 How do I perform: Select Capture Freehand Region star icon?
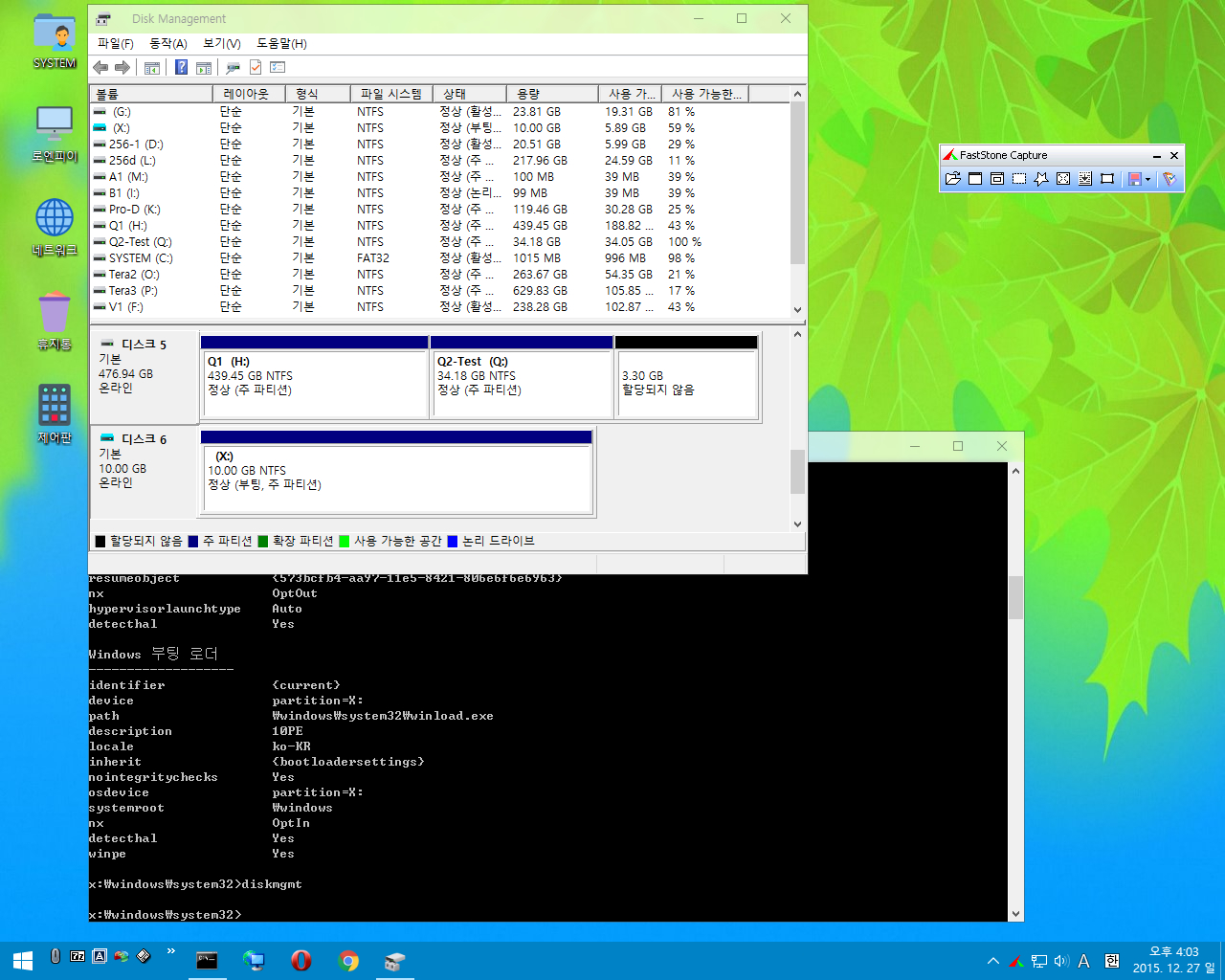pos(1041,179)
